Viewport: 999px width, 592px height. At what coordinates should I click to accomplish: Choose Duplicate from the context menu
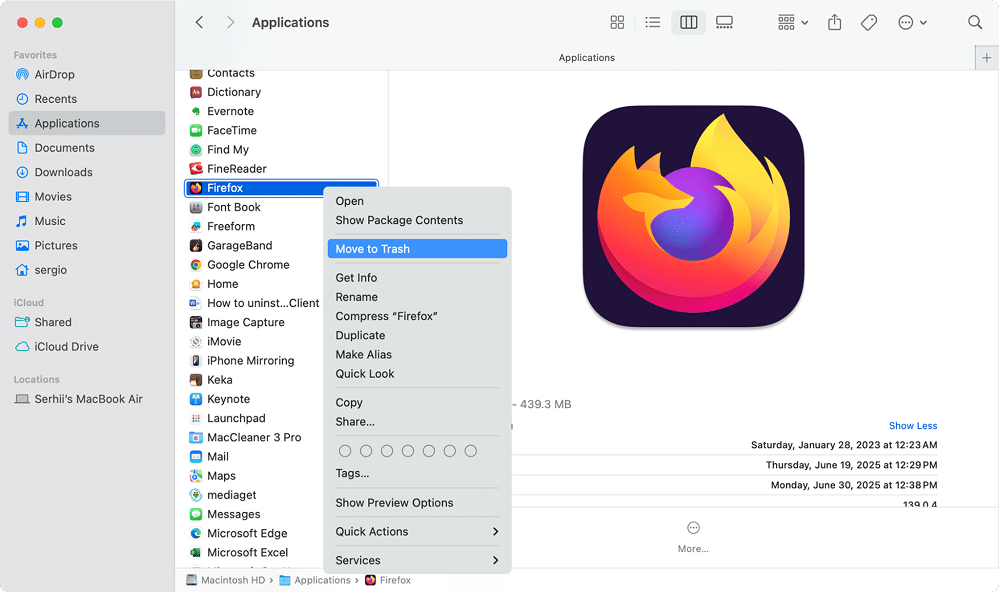pyautogui.click(x=417, y=335)
